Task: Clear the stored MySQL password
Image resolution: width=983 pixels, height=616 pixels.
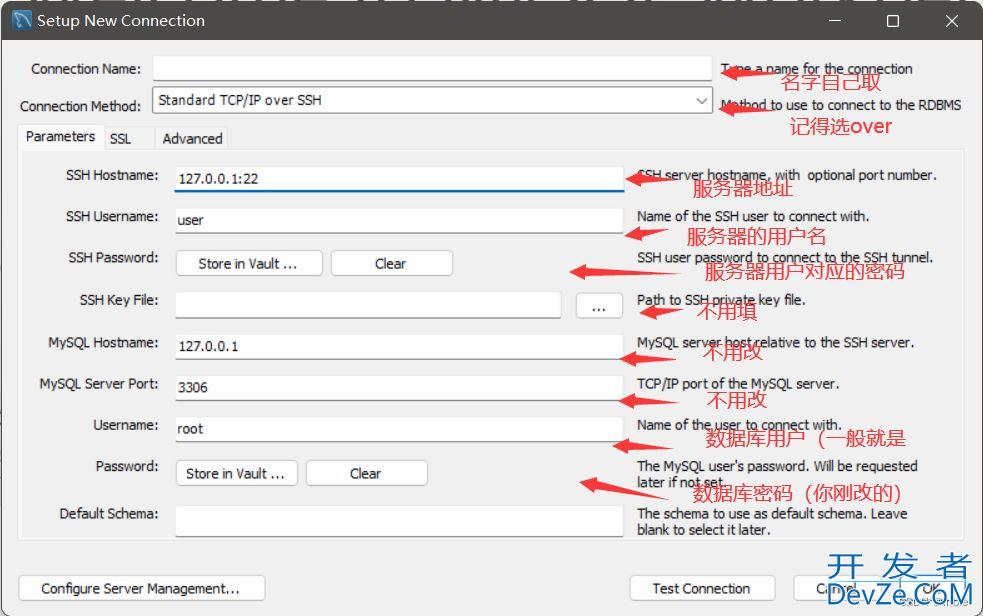Action: point(366,473)
